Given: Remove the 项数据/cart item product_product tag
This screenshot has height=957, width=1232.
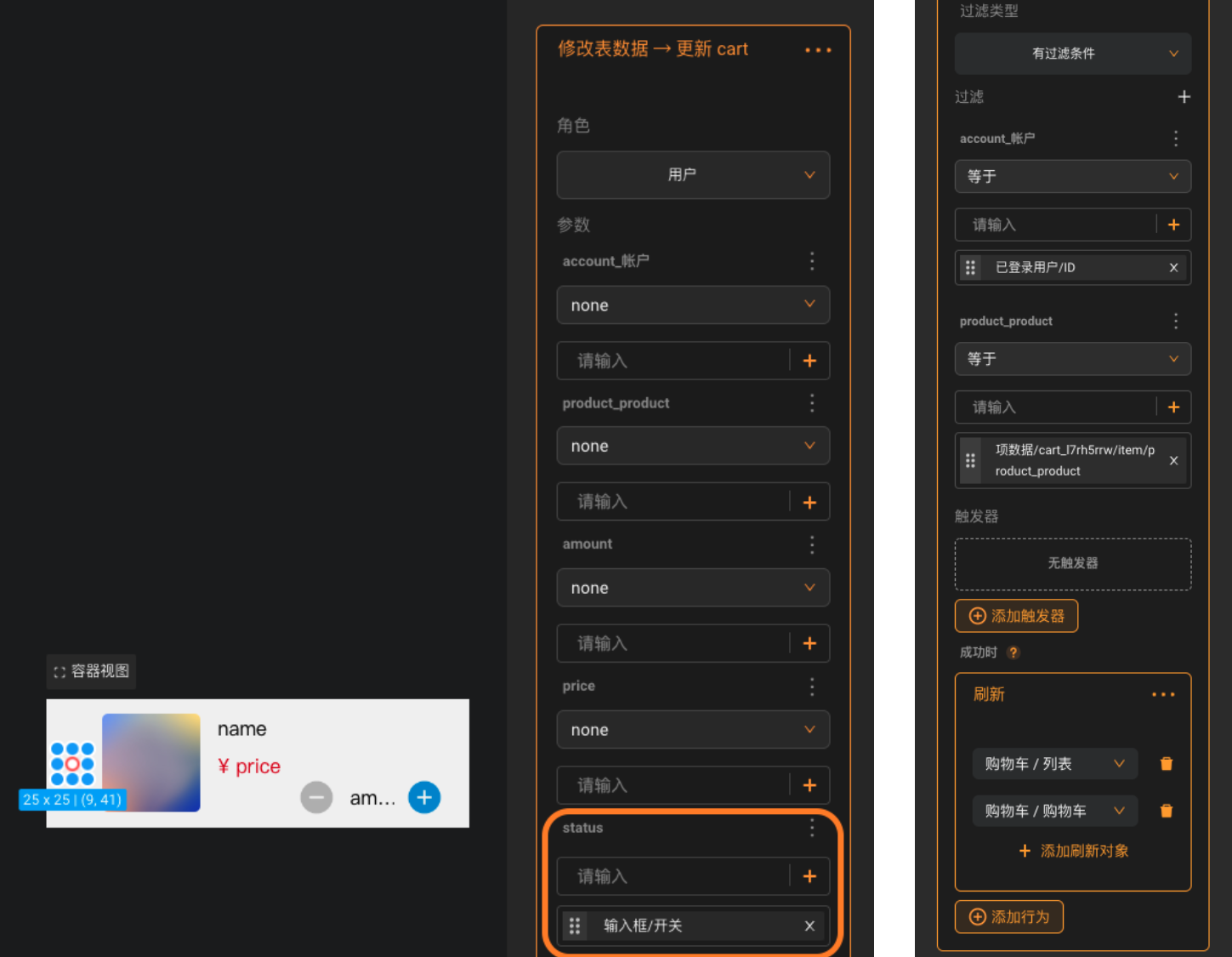Looking at the screenshot, I should click(1173, 460).
